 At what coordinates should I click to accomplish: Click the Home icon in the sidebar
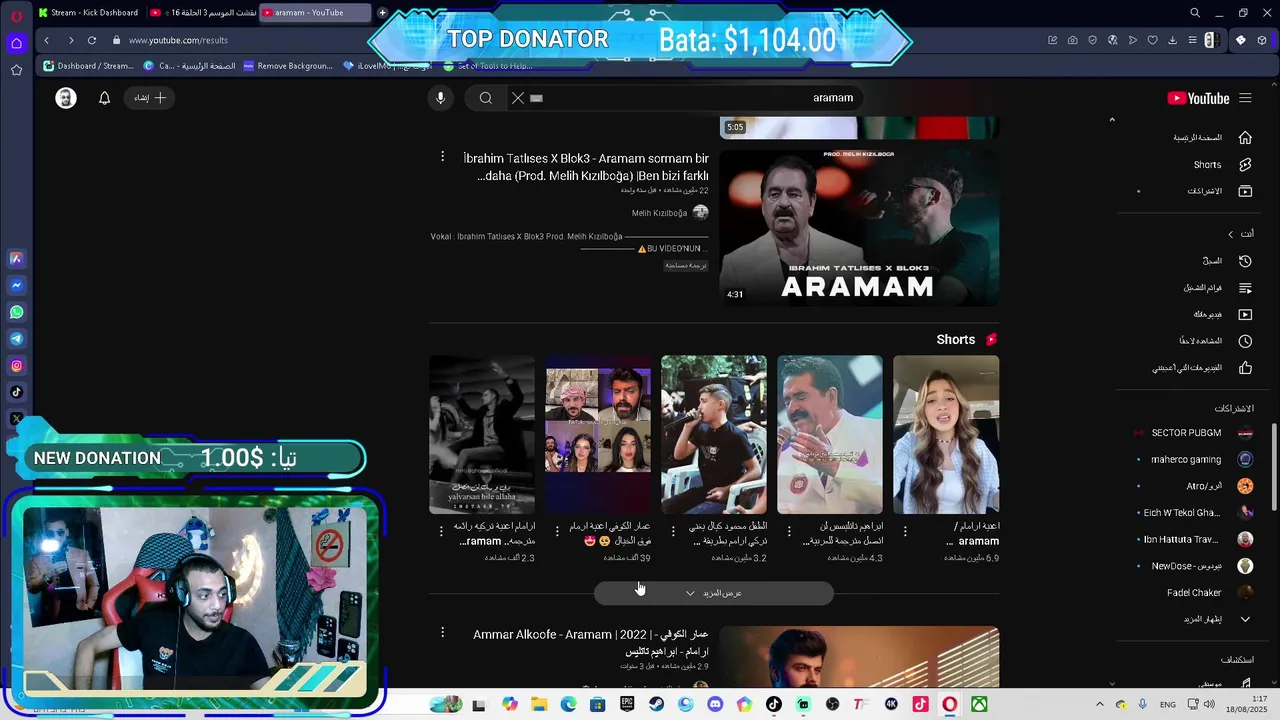tap(1245, 137)
